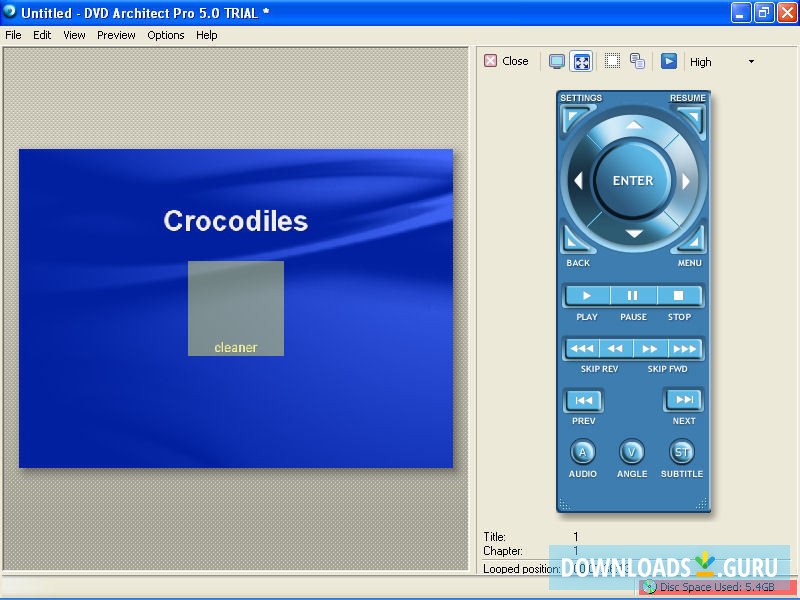Click the SETTINGS corner button on remote
This screenshot has height=600, width=800.
(574, 117)
